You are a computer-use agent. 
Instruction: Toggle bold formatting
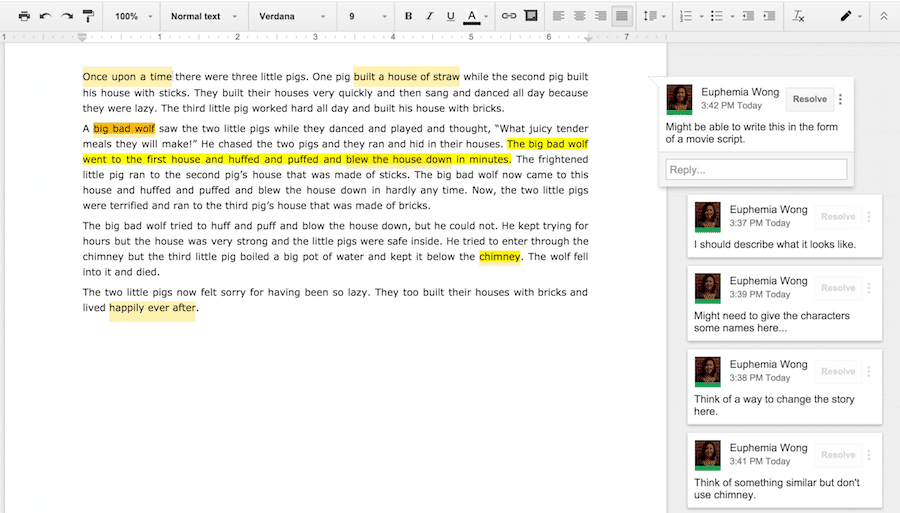408,16
